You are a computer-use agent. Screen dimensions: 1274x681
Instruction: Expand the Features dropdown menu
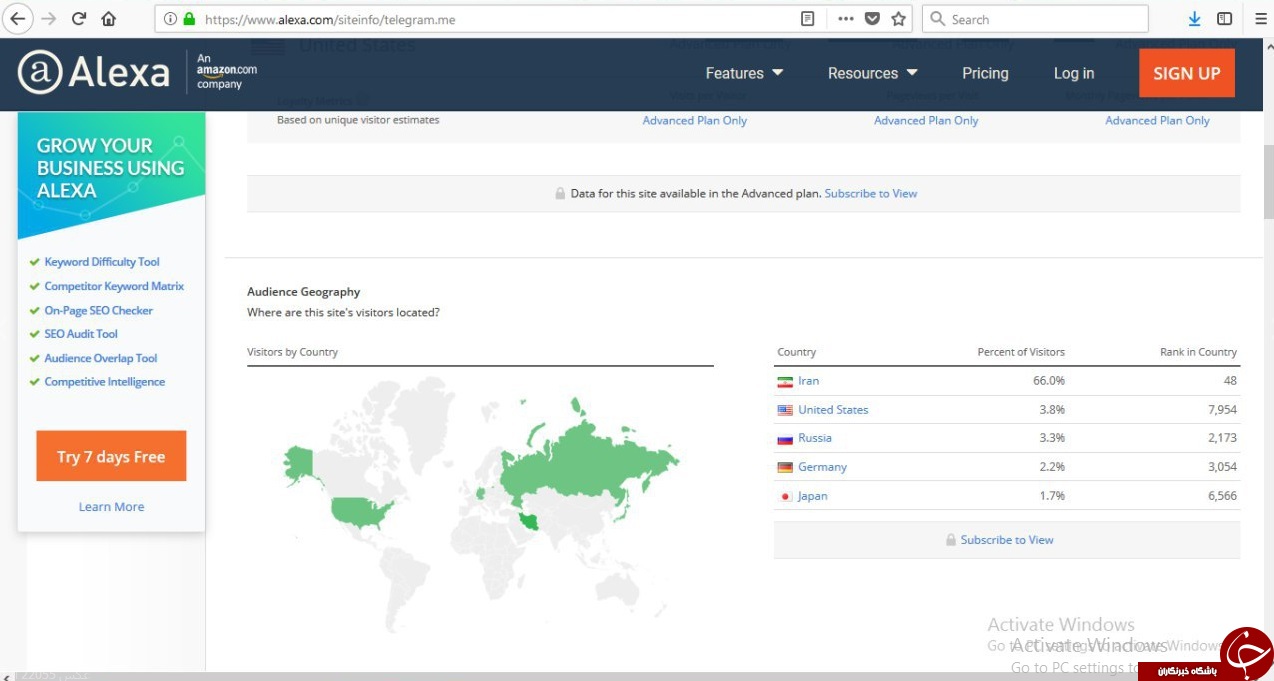744,73
